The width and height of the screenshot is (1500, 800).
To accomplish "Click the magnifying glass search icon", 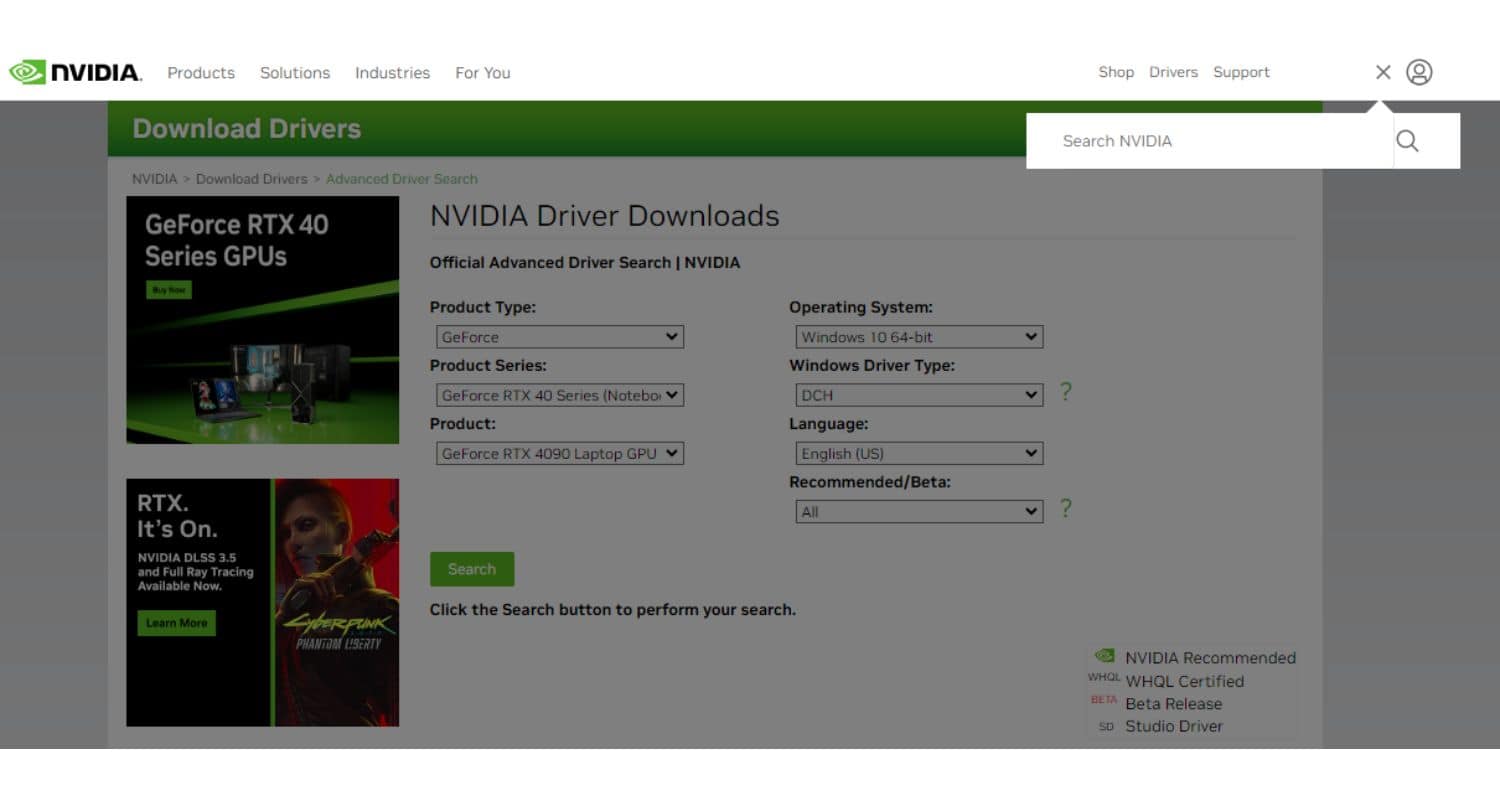I will (x=1407, y=141).
